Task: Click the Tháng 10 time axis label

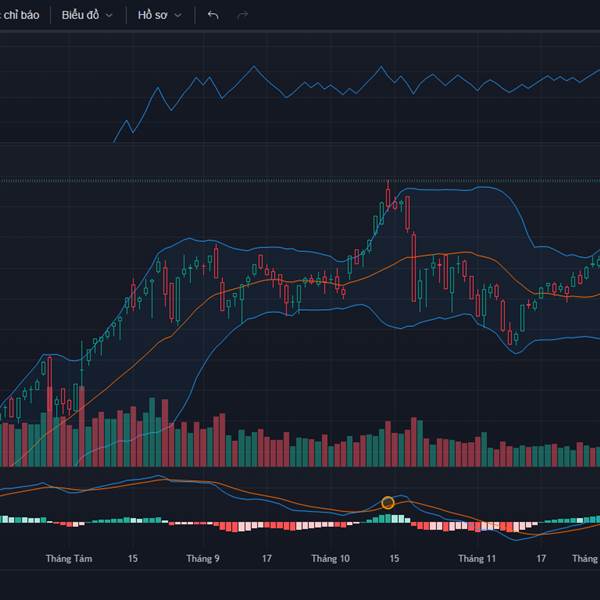Action: point(330,559)
